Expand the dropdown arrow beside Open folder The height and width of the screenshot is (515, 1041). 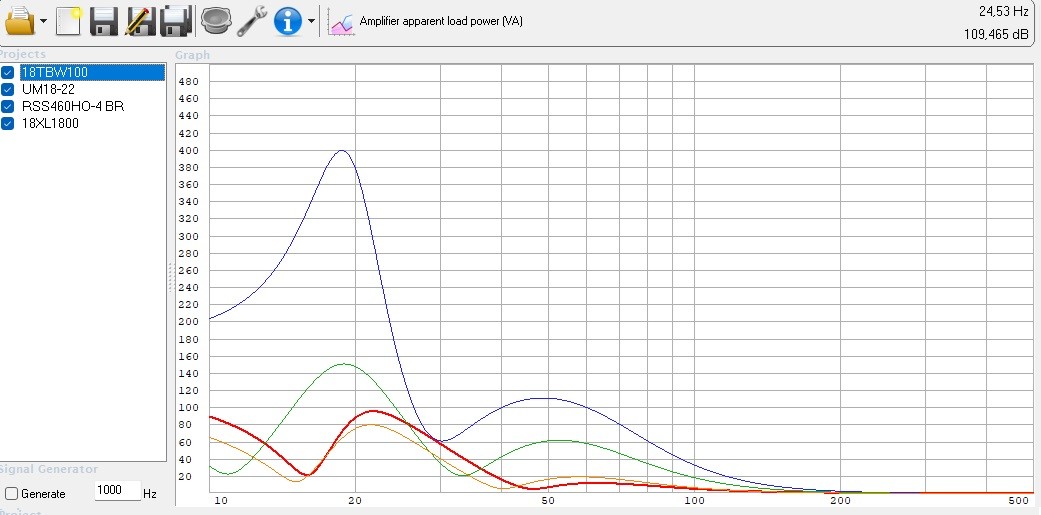tap(44, 21)
